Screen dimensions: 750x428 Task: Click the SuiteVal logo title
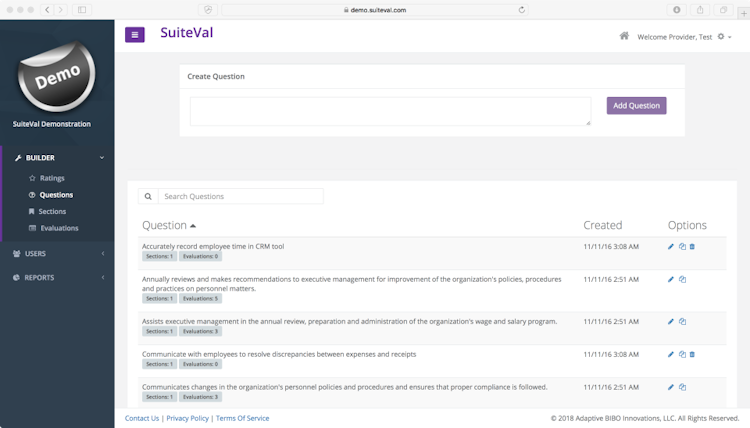pos(187,33)
